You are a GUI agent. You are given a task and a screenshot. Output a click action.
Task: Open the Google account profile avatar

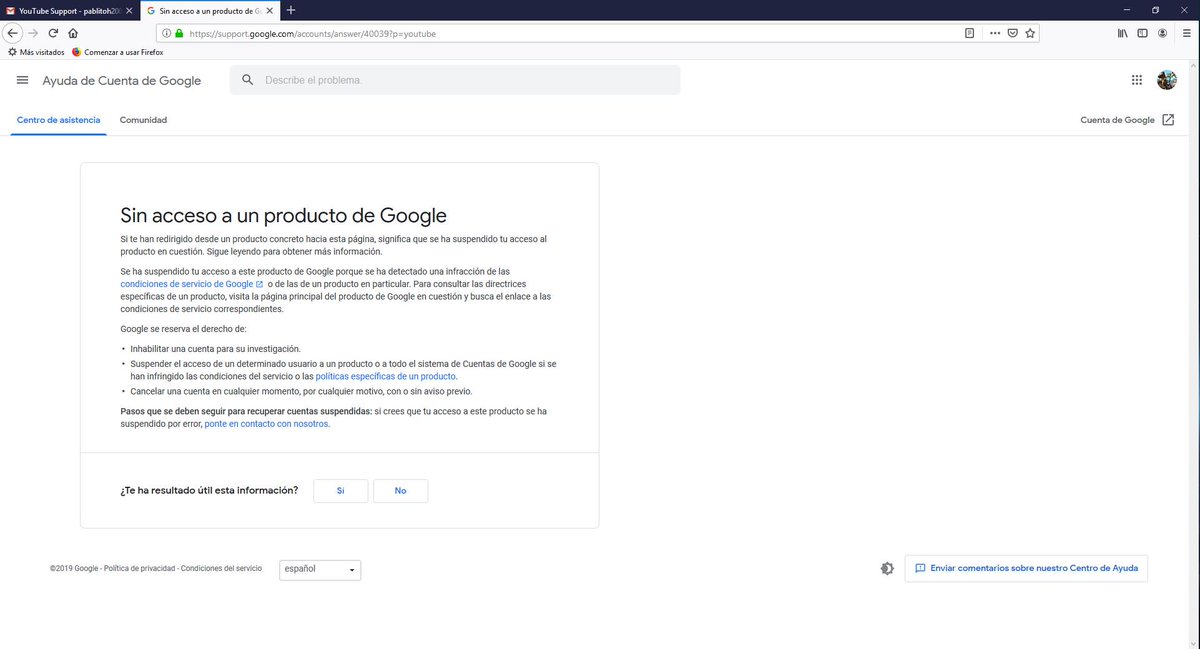click(x=1167, y=80)
